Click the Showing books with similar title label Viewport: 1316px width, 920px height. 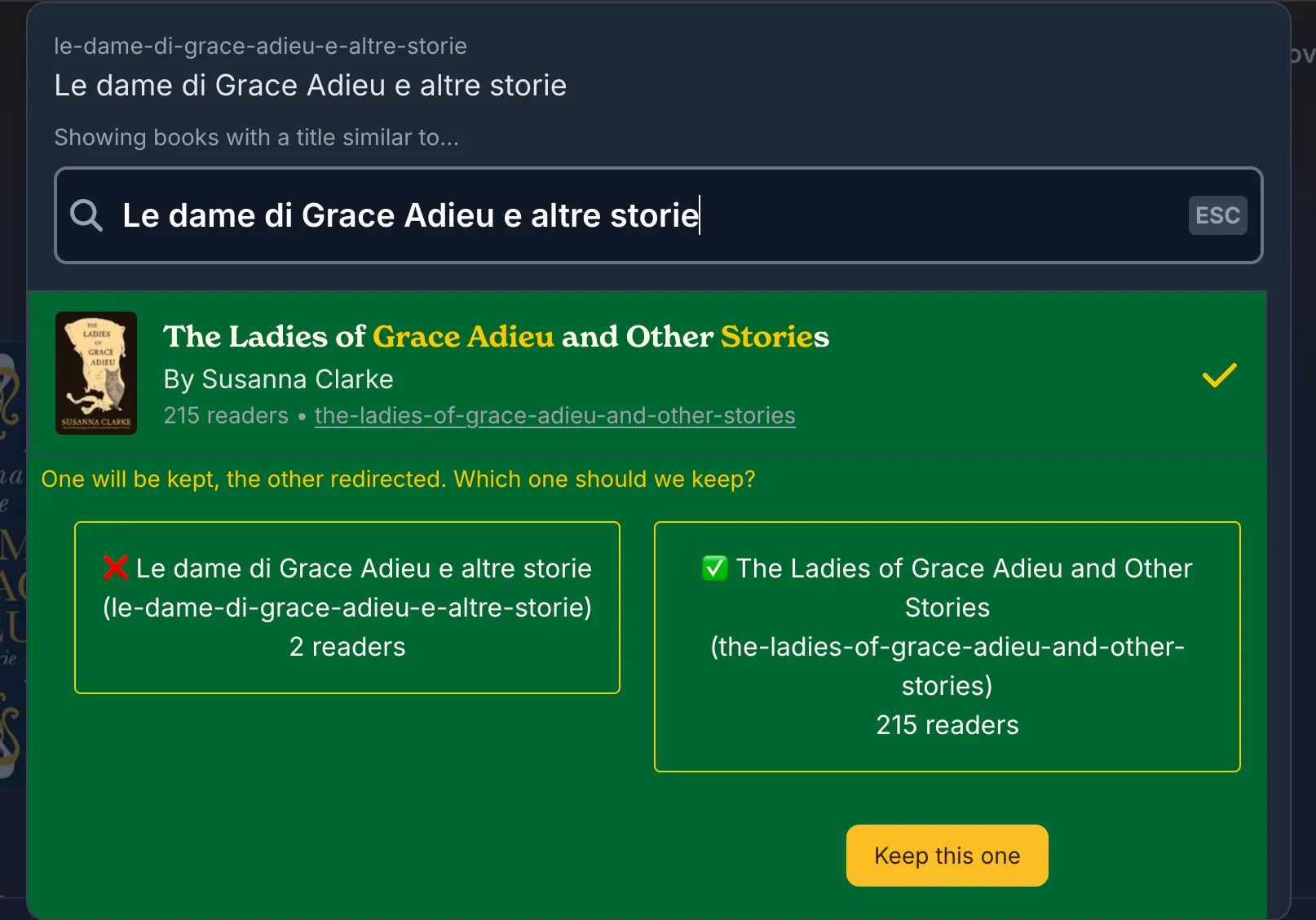tap(256, 138)
